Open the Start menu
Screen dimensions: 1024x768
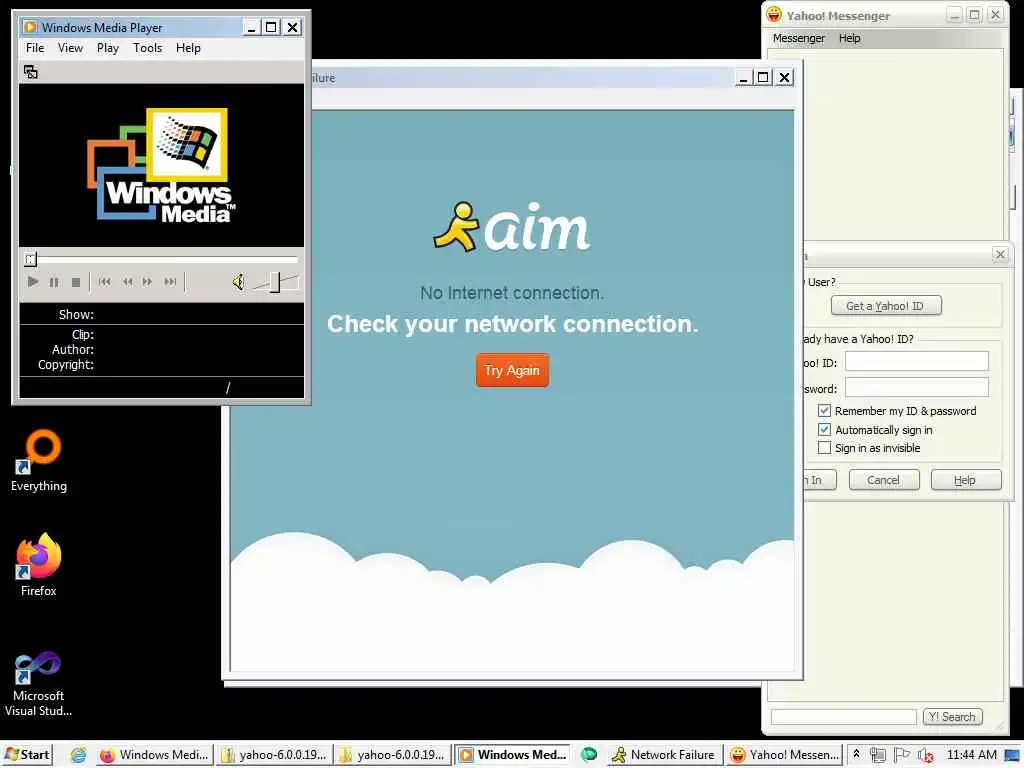tap(26, 755)
